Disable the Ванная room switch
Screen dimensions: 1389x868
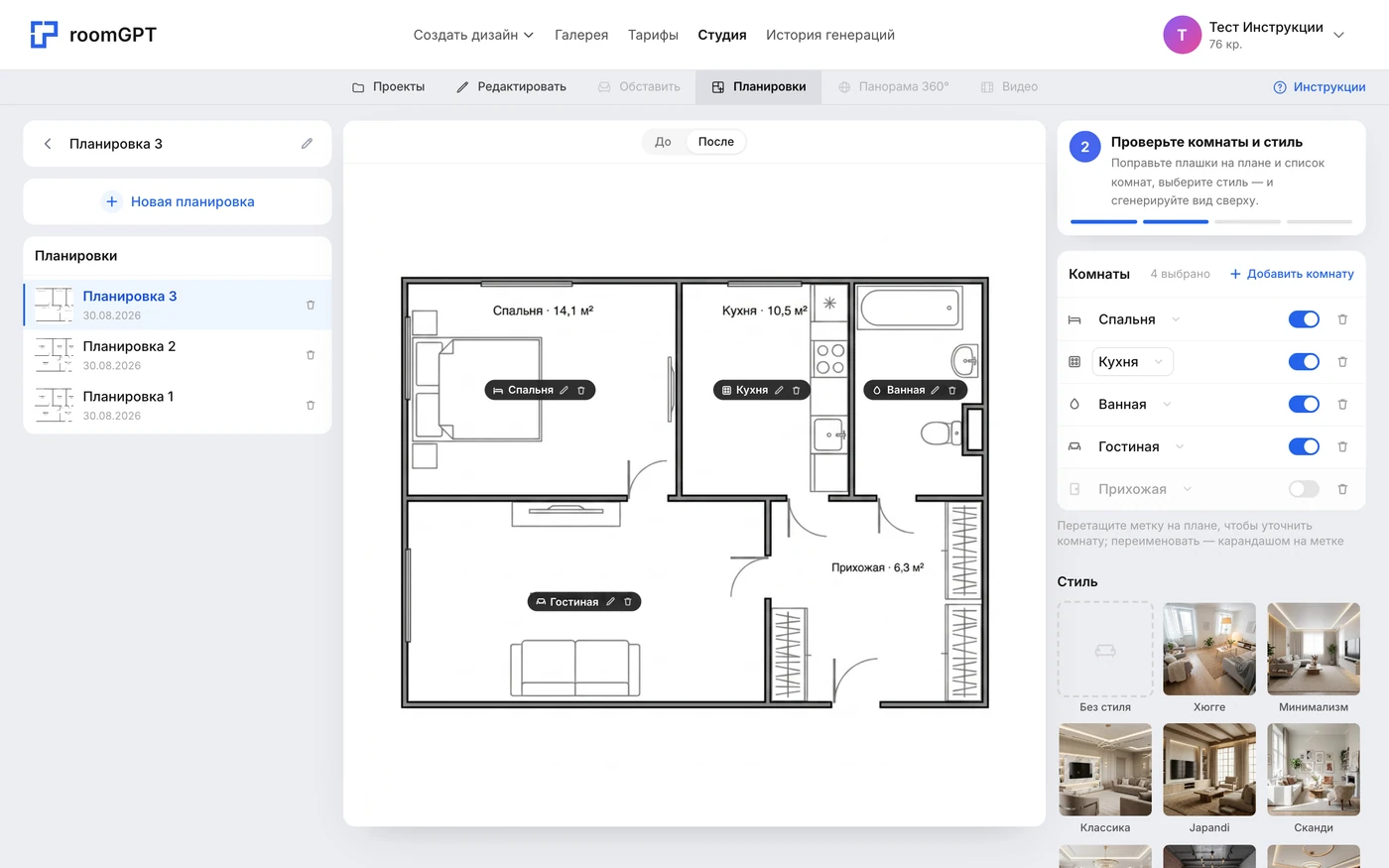(1304, 405)
